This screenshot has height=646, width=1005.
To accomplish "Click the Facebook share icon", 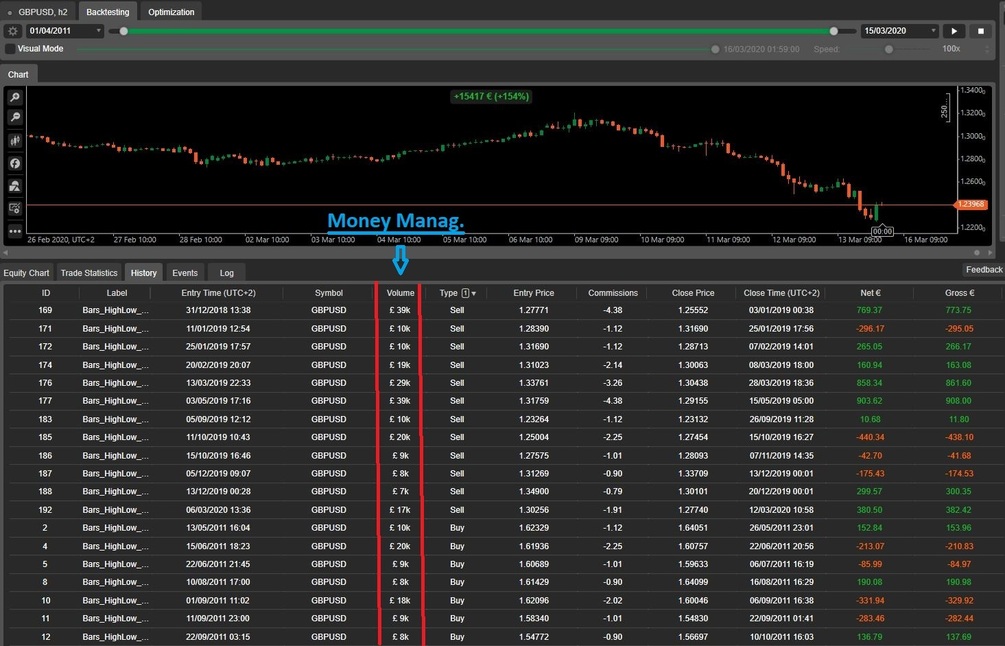I will click(15, 163).
